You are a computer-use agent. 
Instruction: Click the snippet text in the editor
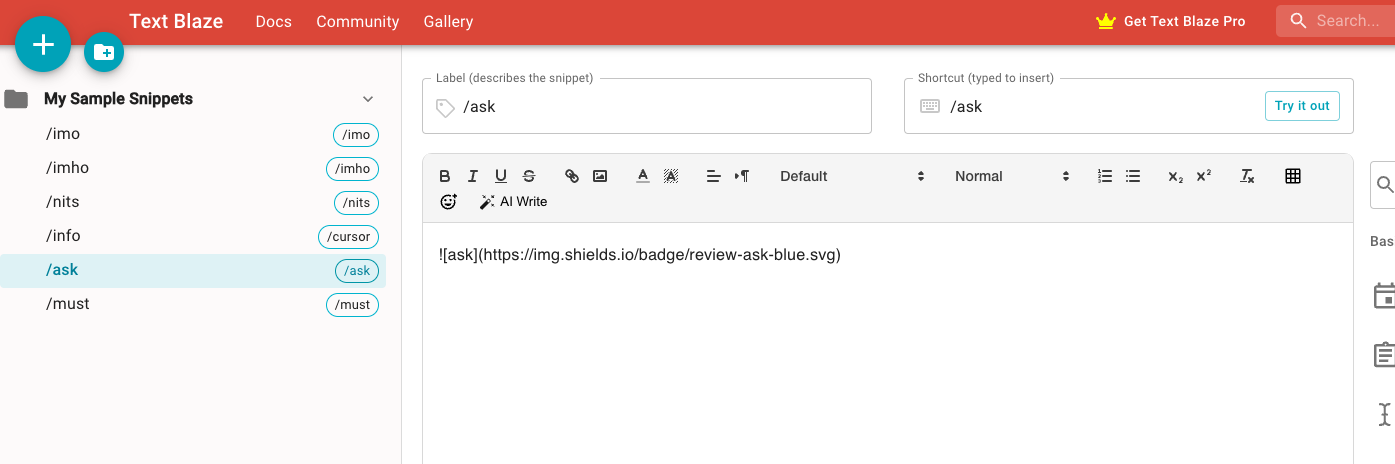coord(640,254)
